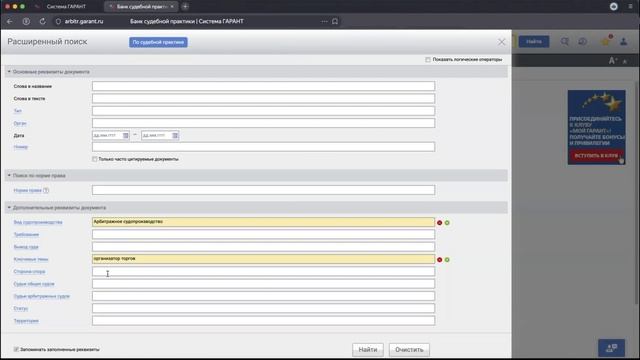Click the Найти button at the dialog bottom
The width and height of the screenshot is (640, 360).
tap(368, 349)
